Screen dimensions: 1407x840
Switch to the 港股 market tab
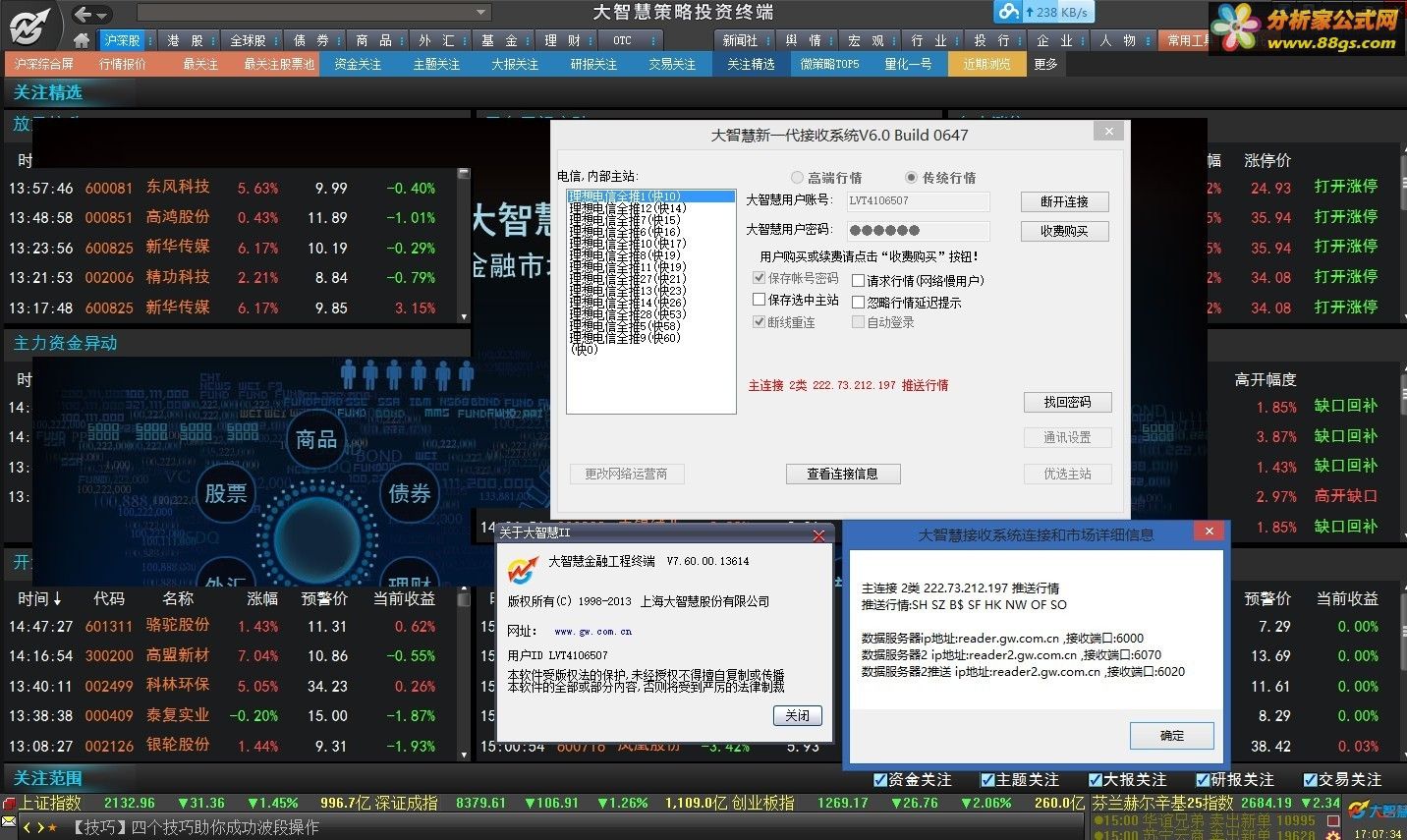185,40
